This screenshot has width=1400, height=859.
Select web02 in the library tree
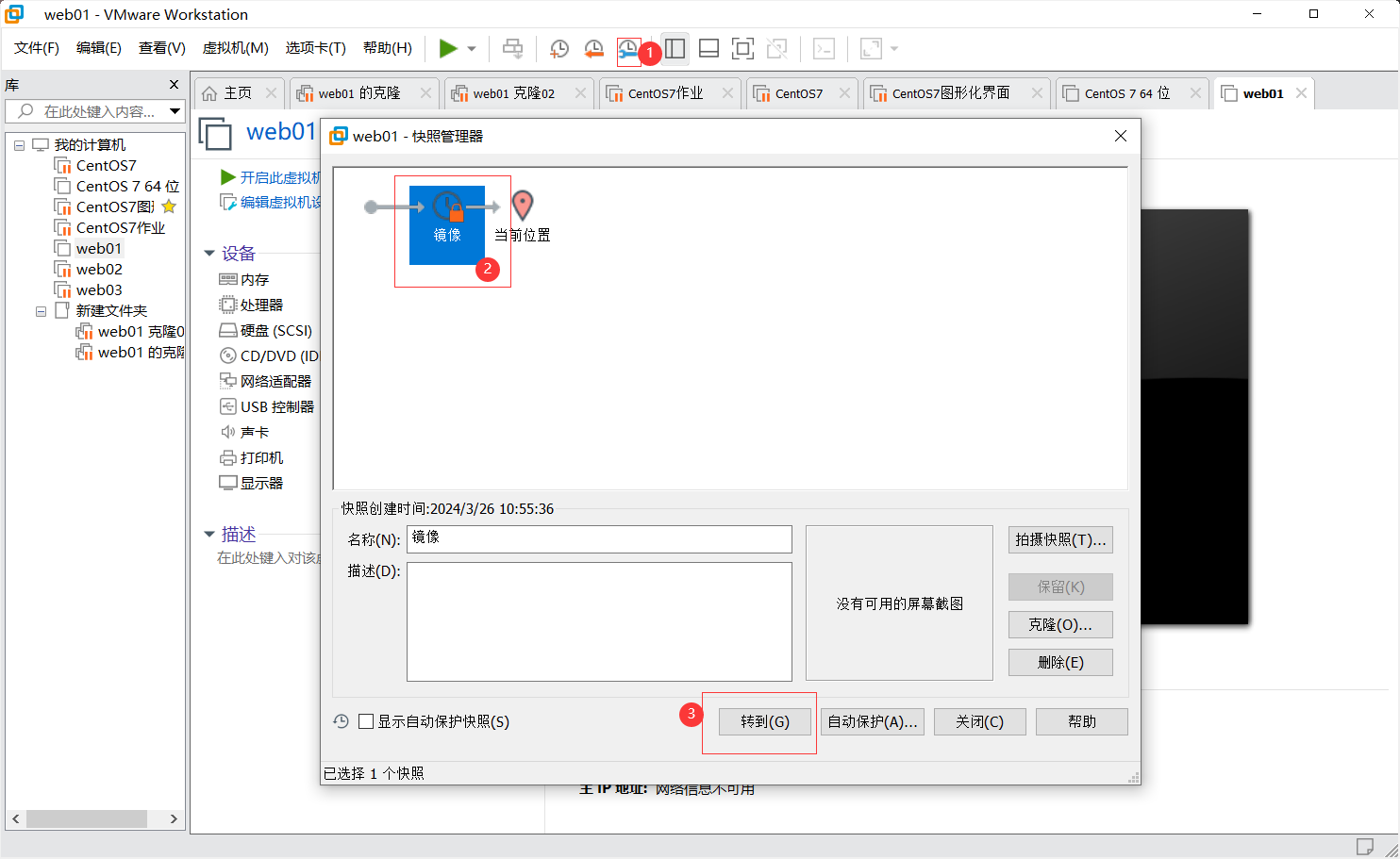point(89,270)
